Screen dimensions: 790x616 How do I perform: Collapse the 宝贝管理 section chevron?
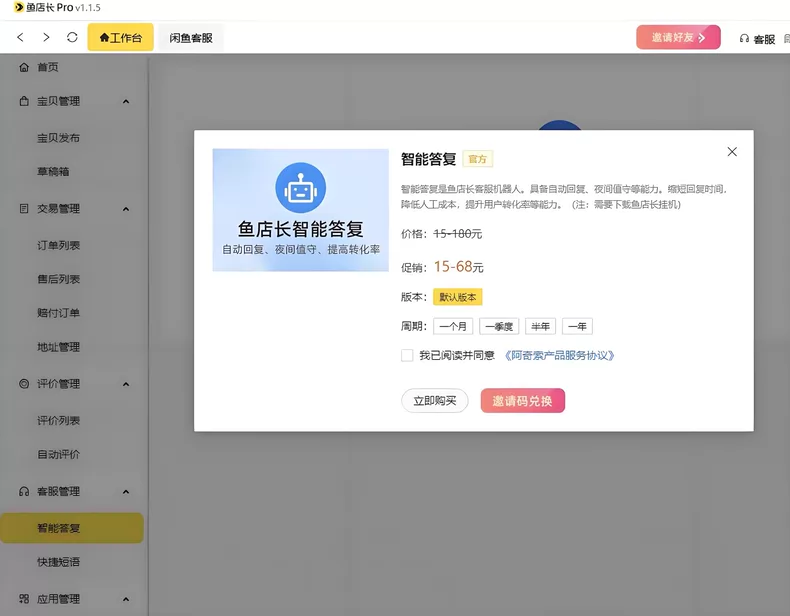[x=126, y=102]
